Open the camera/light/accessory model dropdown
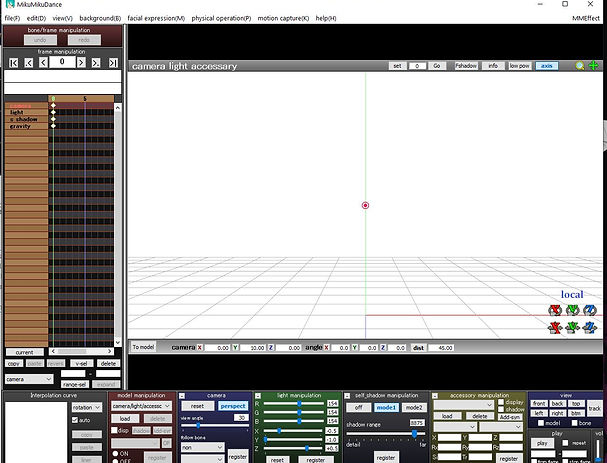Screen dimensions: 607x463 click(x=141, y=406)
